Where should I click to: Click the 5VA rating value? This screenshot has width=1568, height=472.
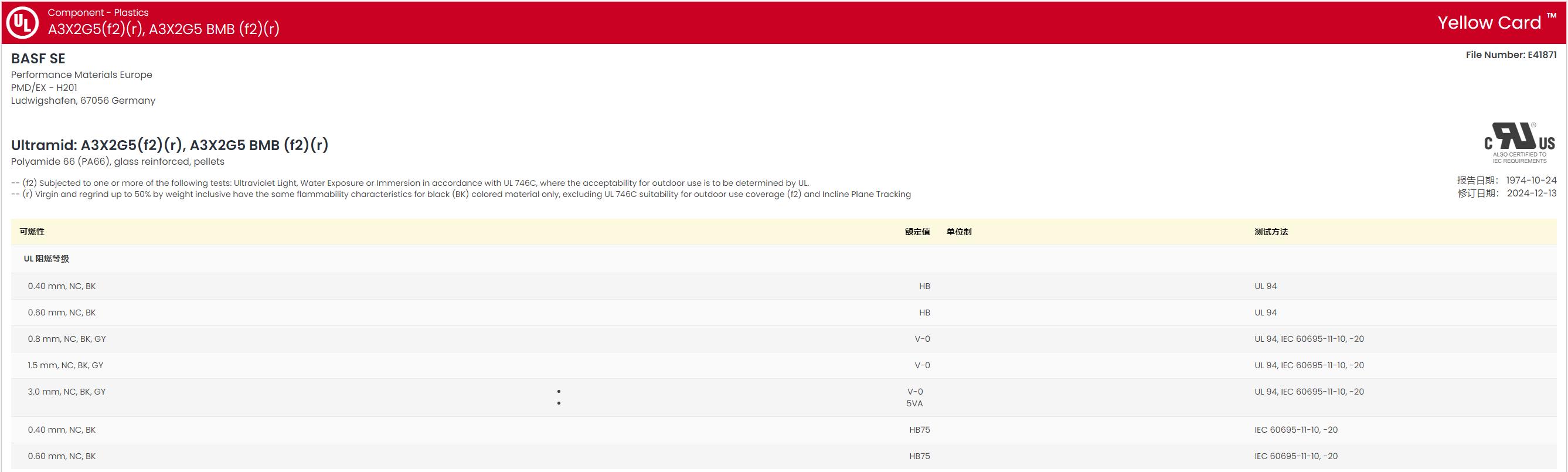pos(914,403)
